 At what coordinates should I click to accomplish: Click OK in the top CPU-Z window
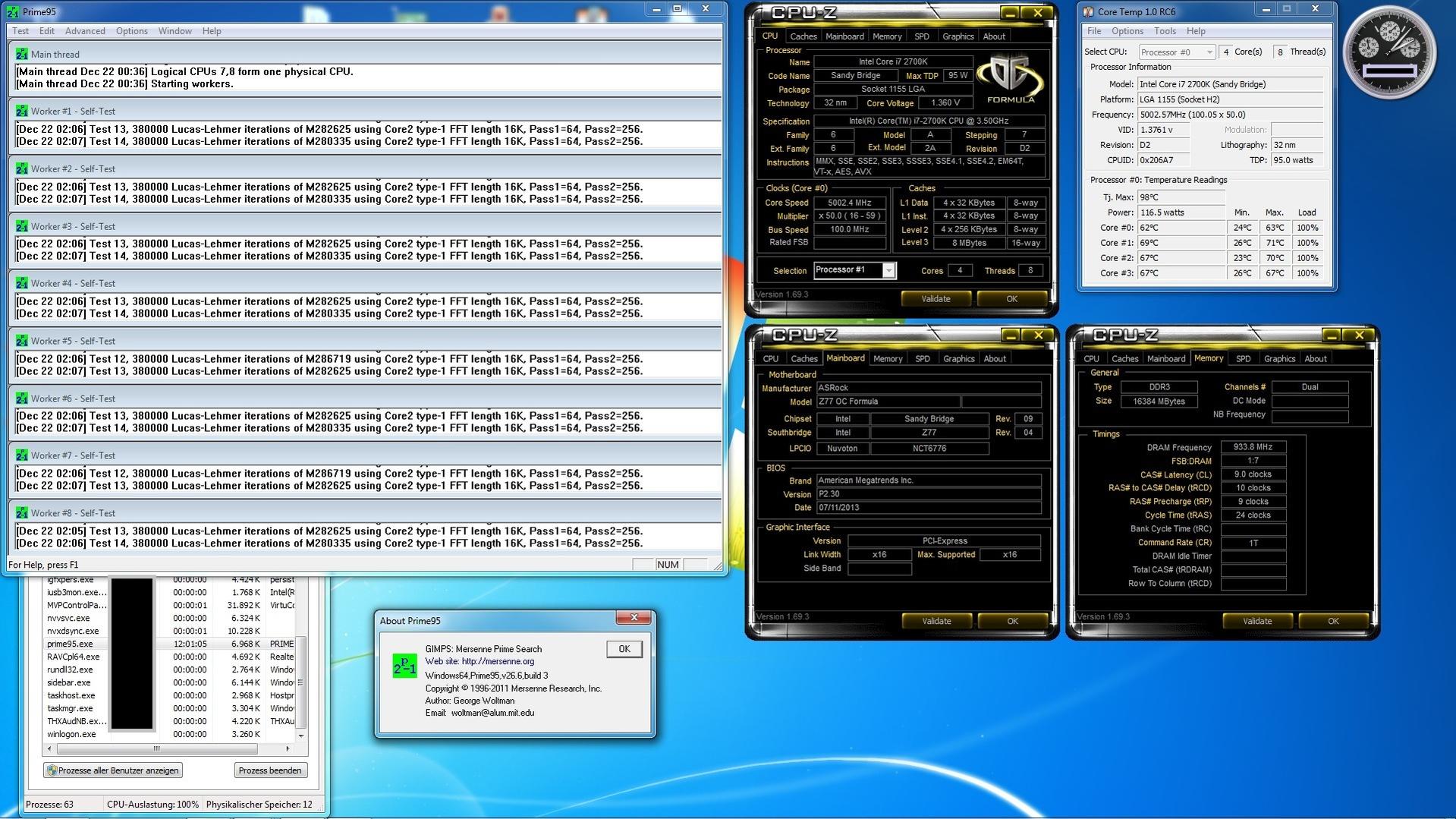pos(1011,299)
